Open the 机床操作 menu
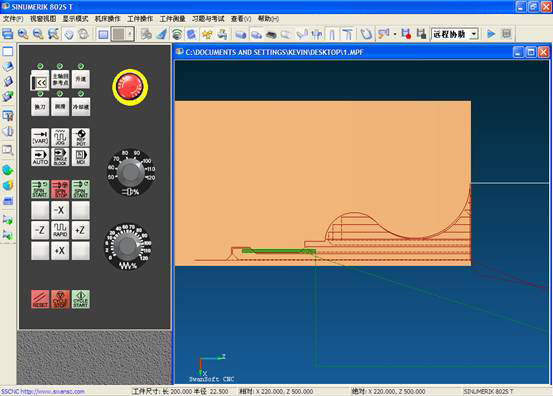The image size is (553, 396). pyautogui.click(x=108, y=19)
